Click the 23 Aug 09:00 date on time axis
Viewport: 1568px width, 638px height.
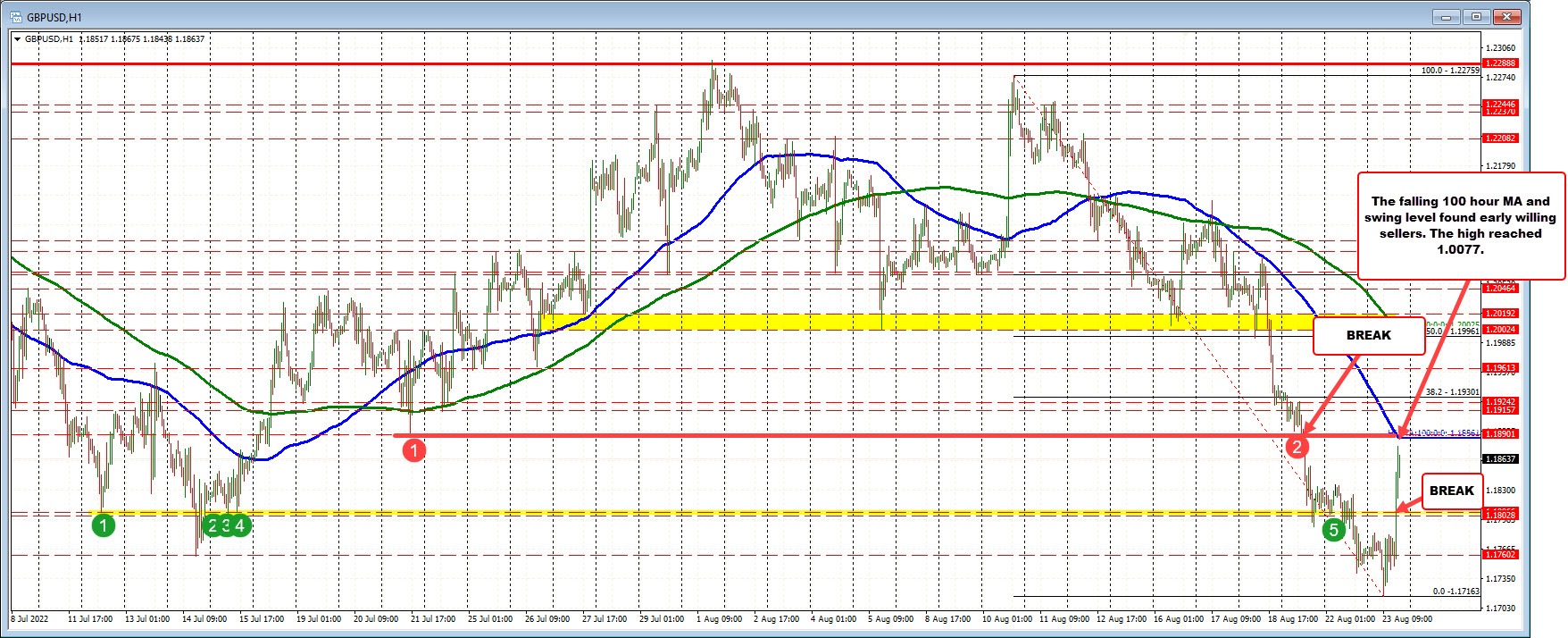point(1406,618)
